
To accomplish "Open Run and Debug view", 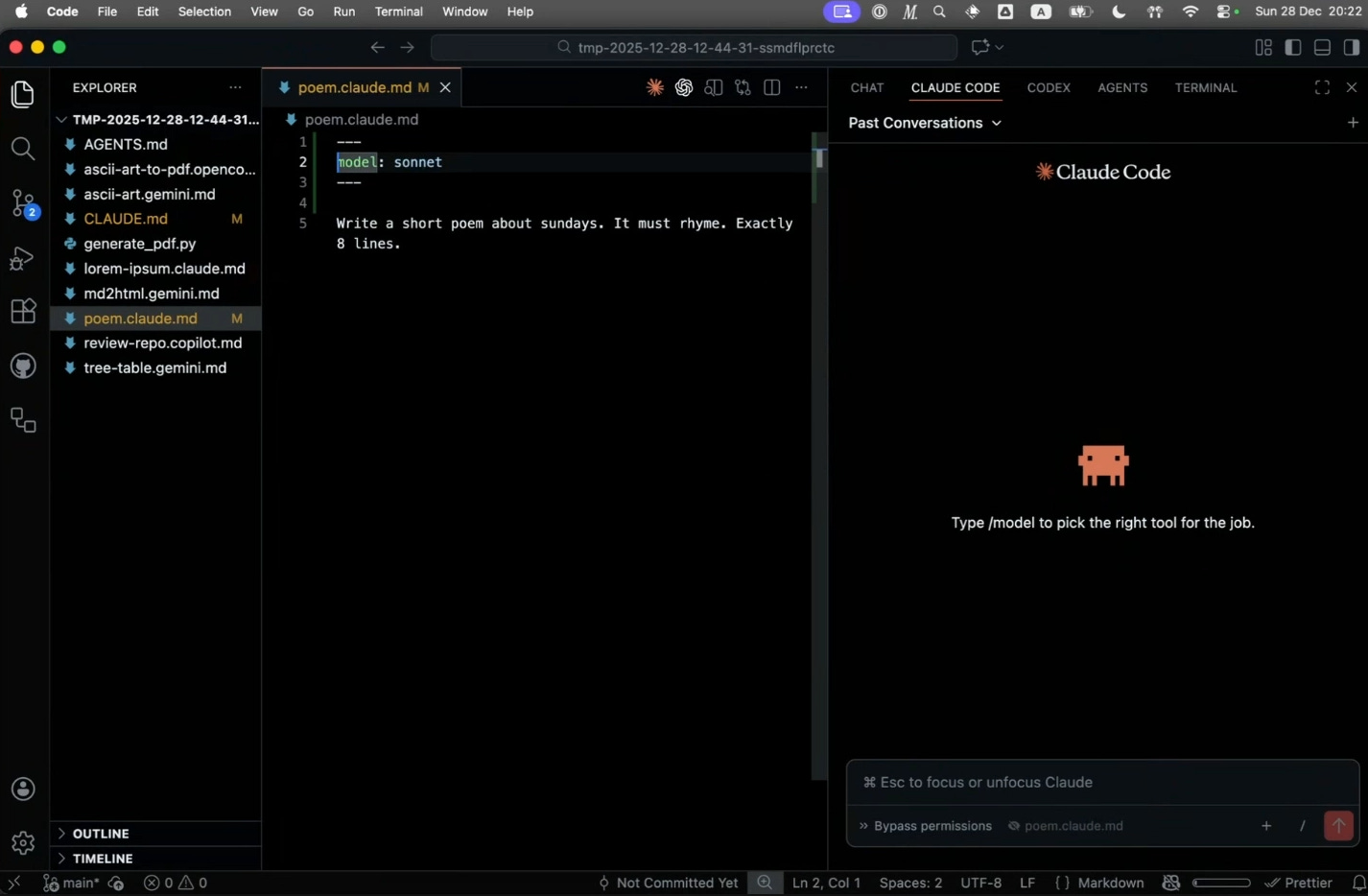I will [x=23, y=258].
